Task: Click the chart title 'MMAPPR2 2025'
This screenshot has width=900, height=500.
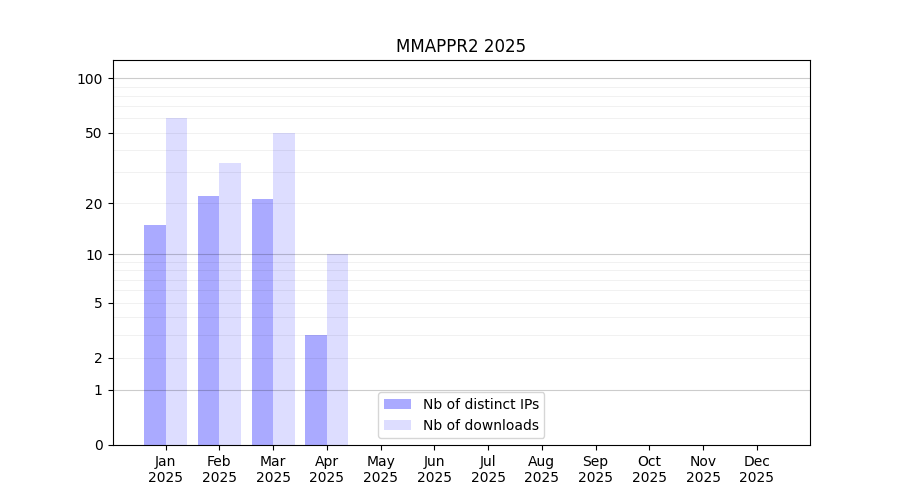Action: 460,46
